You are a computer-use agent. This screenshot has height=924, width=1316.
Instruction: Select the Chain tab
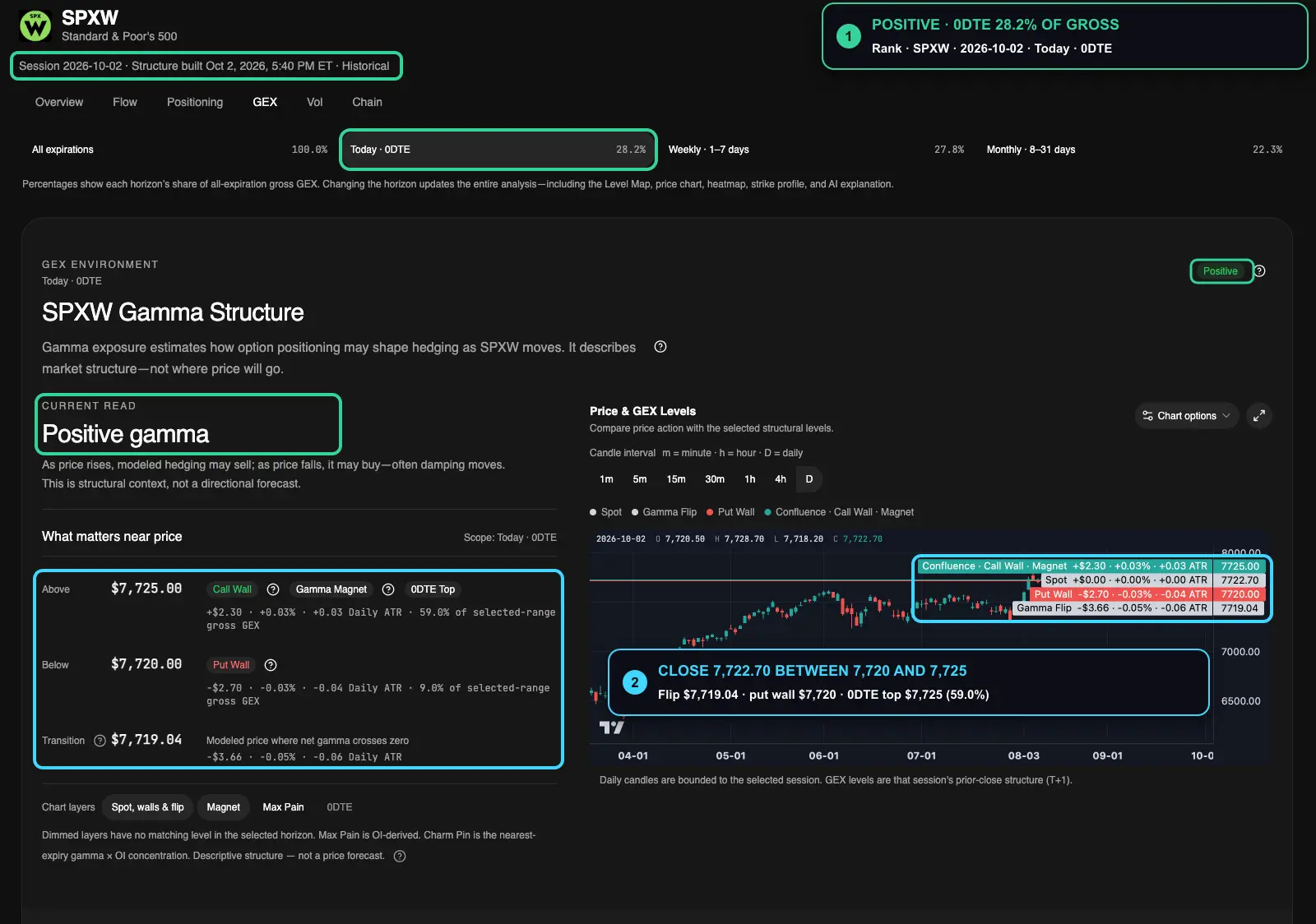click(367, 102)
